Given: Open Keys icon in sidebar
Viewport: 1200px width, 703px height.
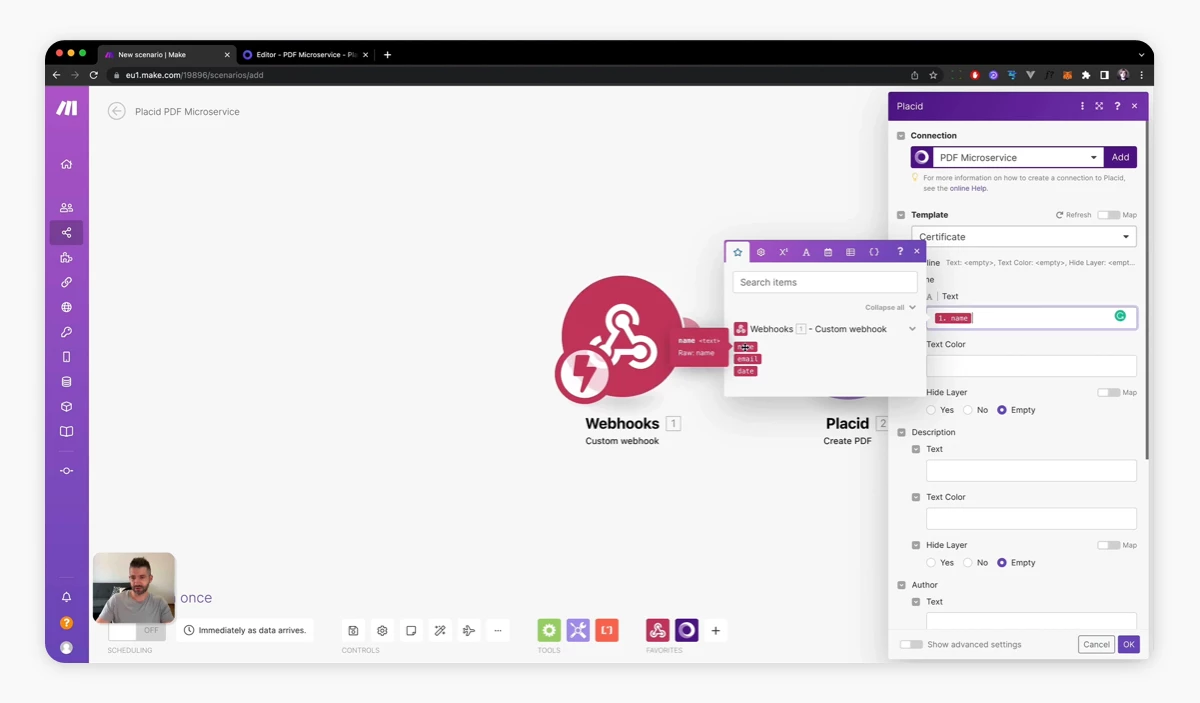Looking at the screenshot, I should pyautogui.click(x=66, y=332).
